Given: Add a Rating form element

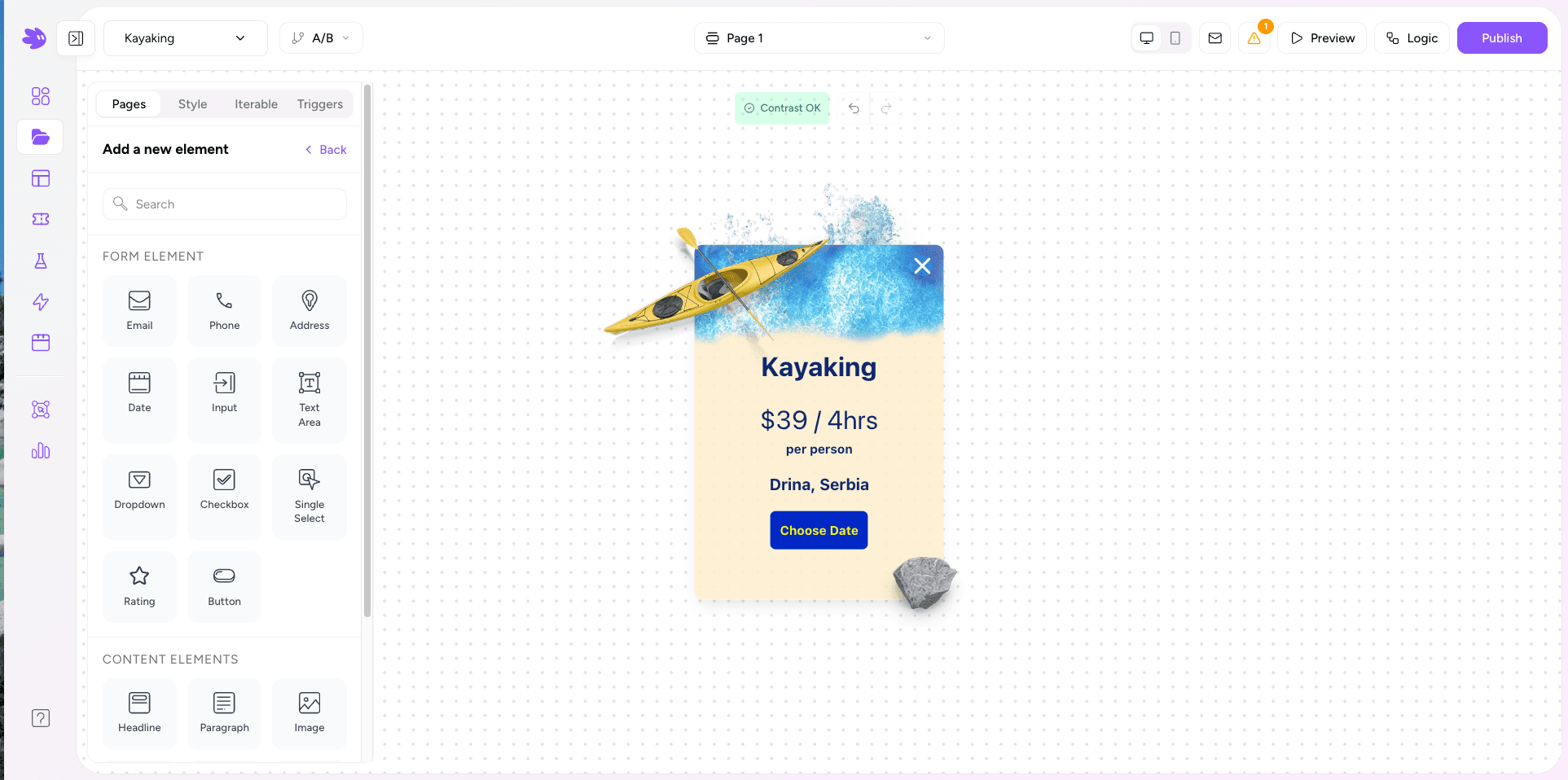Looking at the screenshot, I should click(139, 586).
